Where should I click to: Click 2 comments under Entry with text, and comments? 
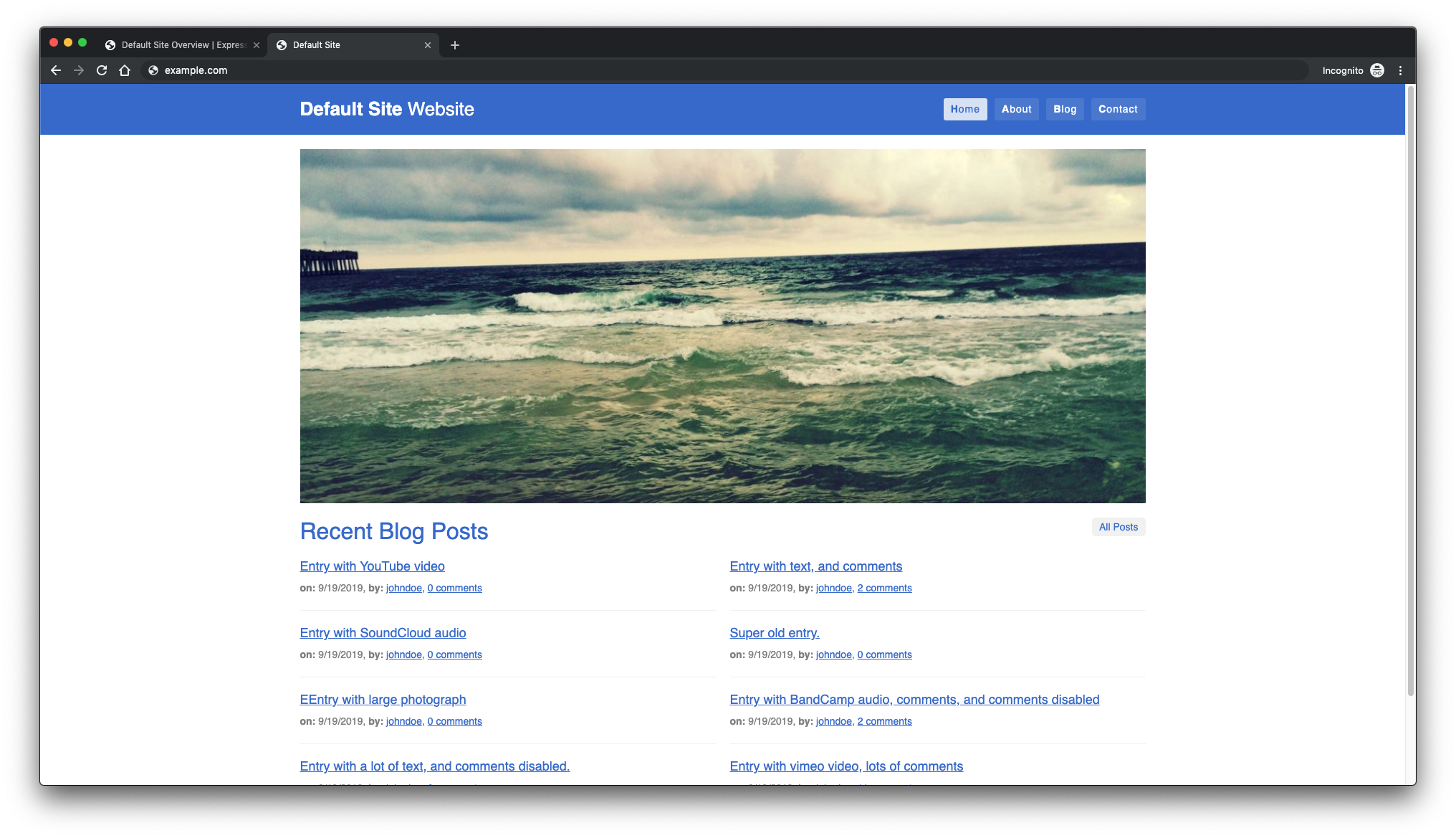(884, 588)
